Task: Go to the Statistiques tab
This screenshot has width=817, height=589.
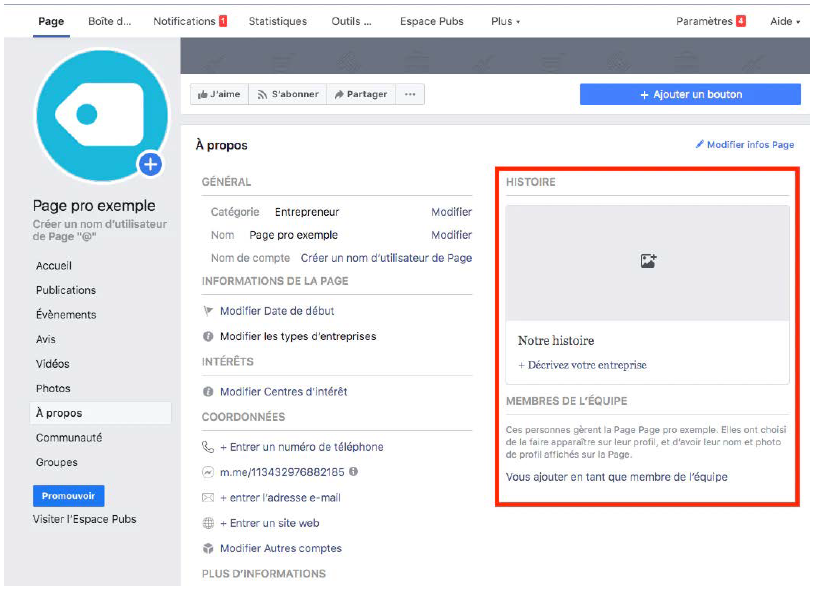Action: coord(278,21)
